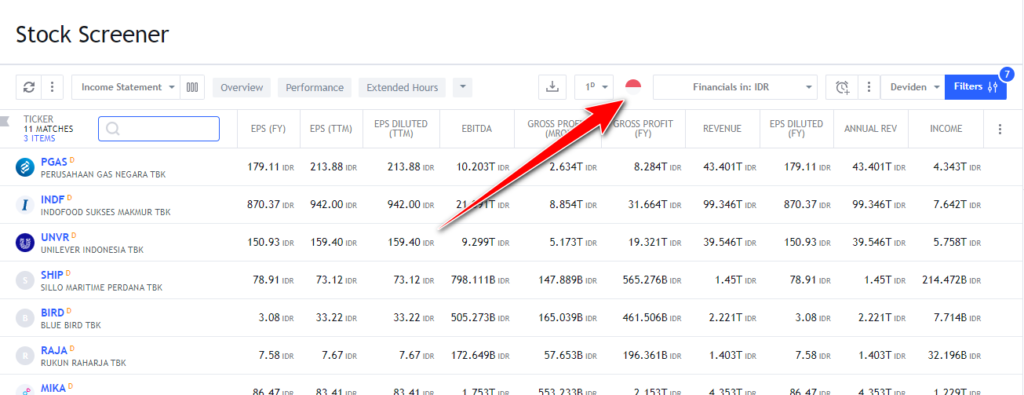Switch to the Performance tab
Viewport: 1024px width, 395px height.
(x=314, y=87)
